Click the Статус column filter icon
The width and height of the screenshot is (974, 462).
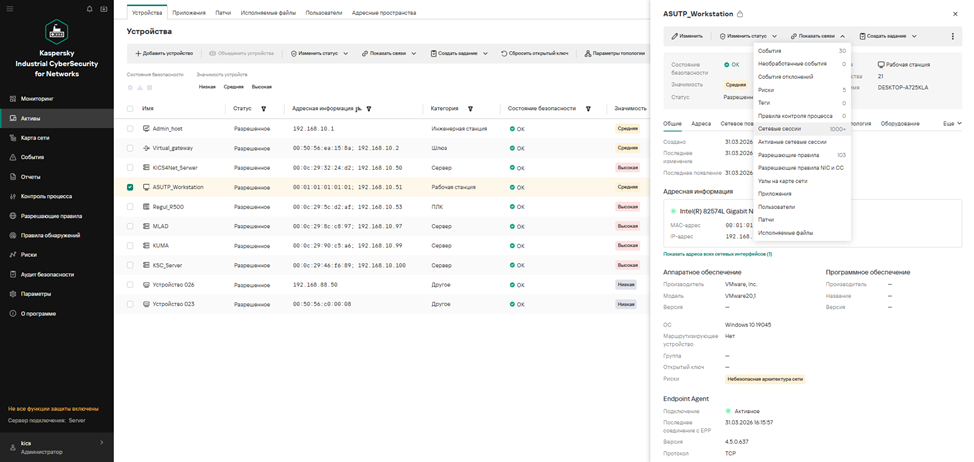[263, 109]
